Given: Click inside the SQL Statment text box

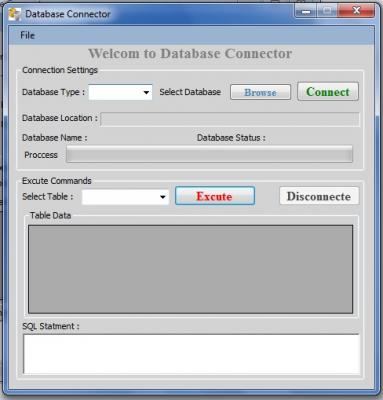Looking at the screenshot, I should 191,354.
